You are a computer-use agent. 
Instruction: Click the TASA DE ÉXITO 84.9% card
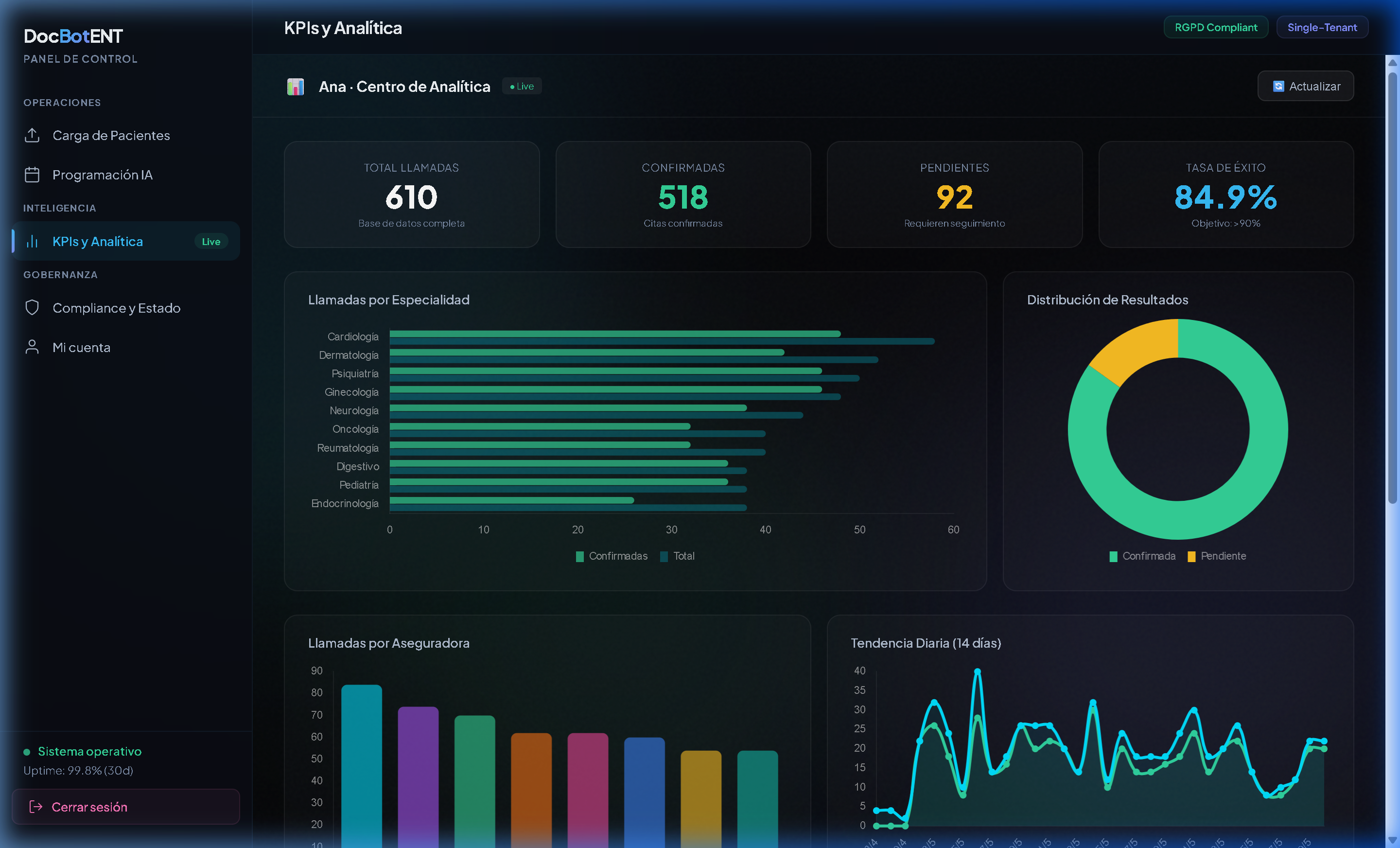tap(1225, 194)
